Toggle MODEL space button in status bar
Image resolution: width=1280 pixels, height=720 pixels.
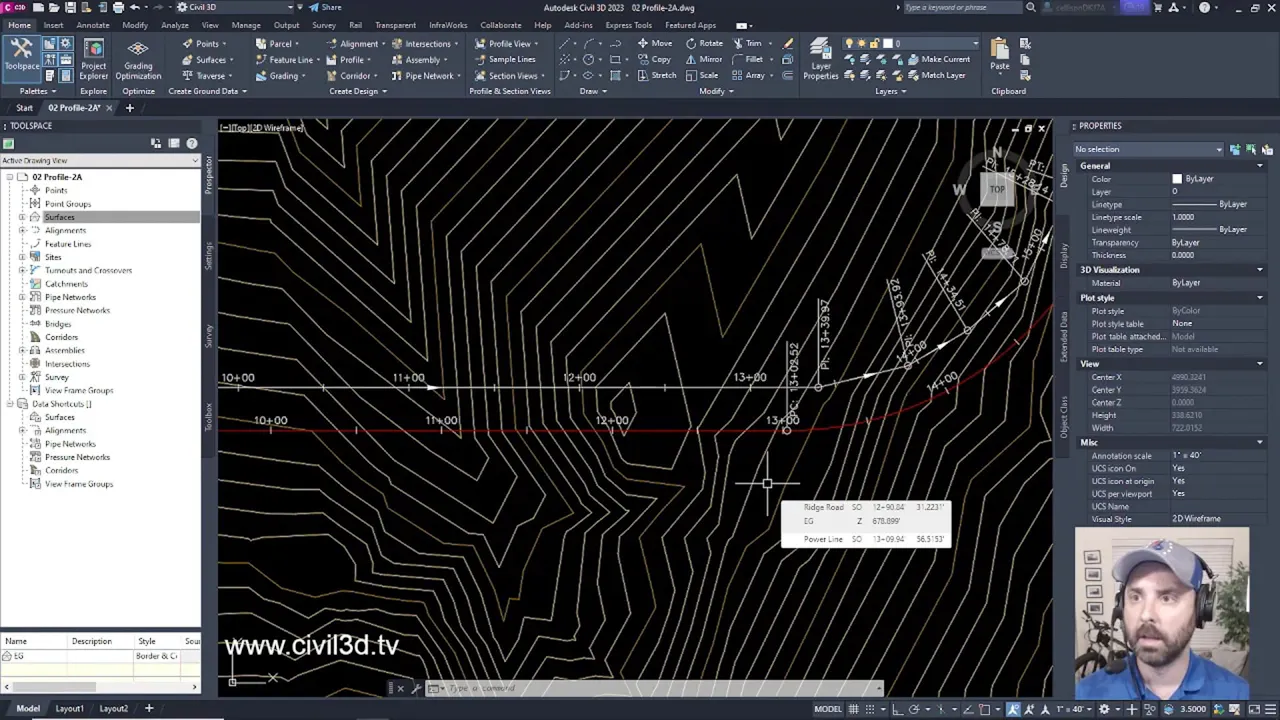pyautogui.click(x=828, y=709)
